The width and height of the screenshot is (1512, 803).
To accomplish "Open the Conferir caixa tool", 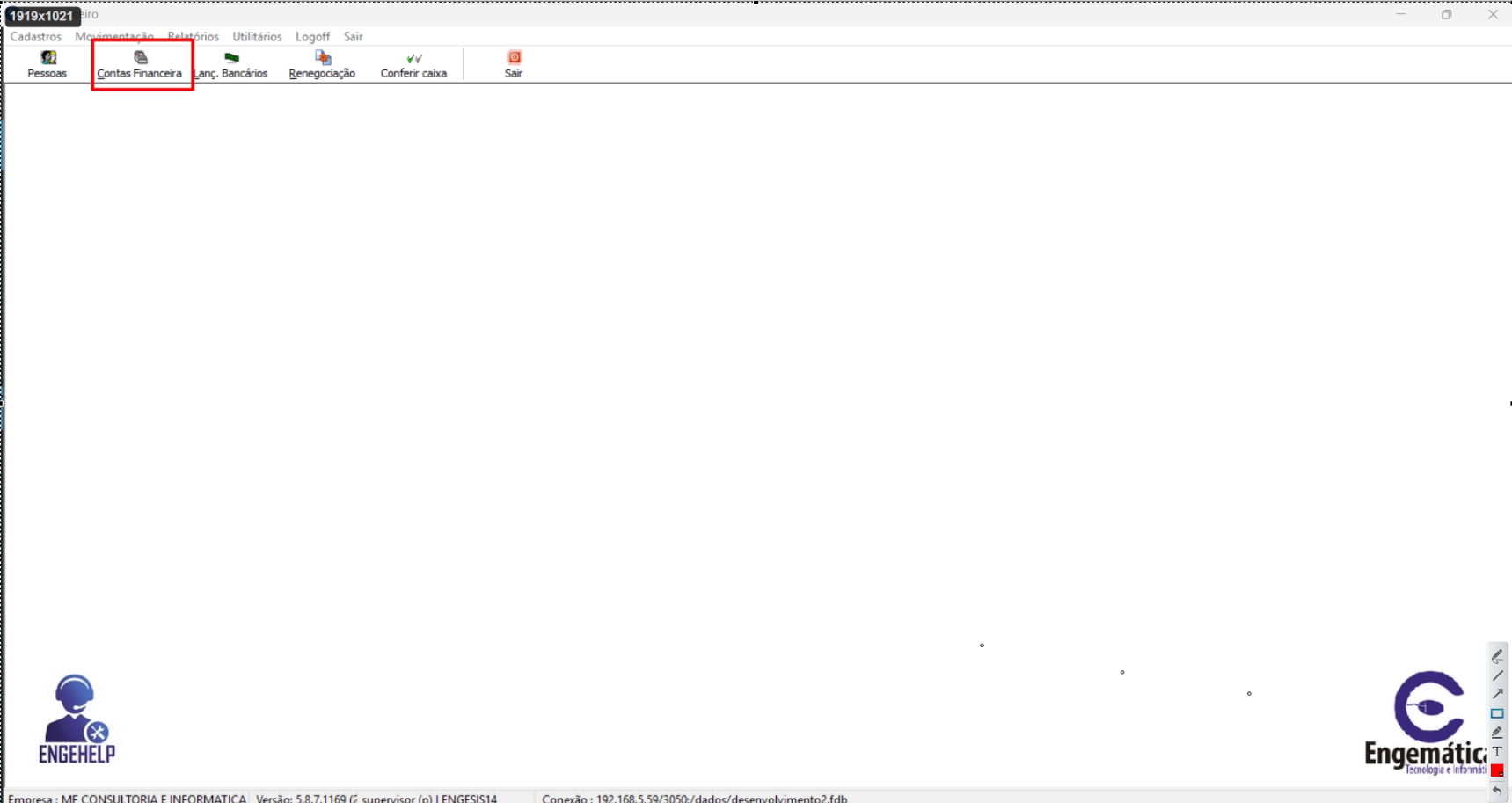I will [x=413, y=64].
